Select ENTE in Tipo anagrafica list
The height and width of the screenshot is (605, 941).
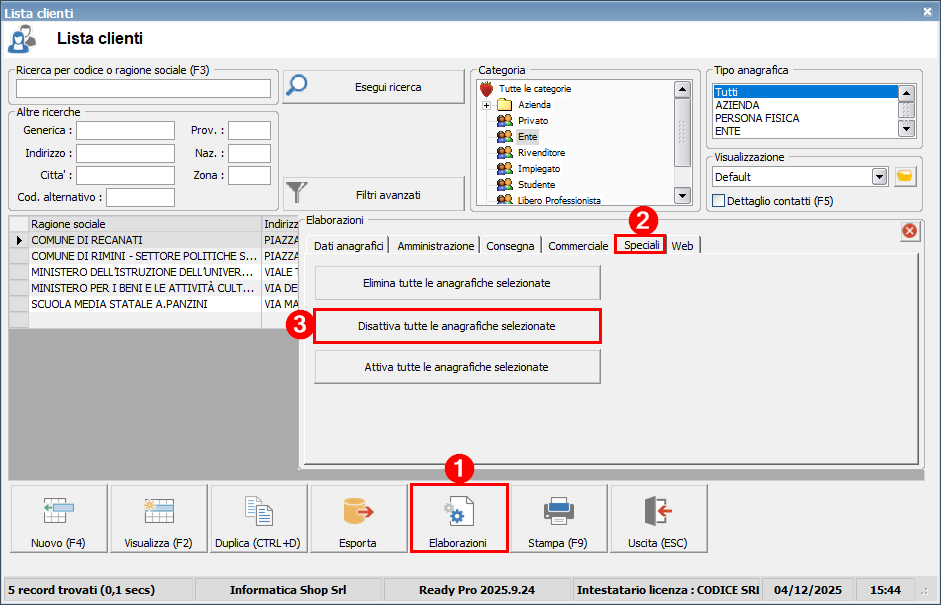coord(805,131)
